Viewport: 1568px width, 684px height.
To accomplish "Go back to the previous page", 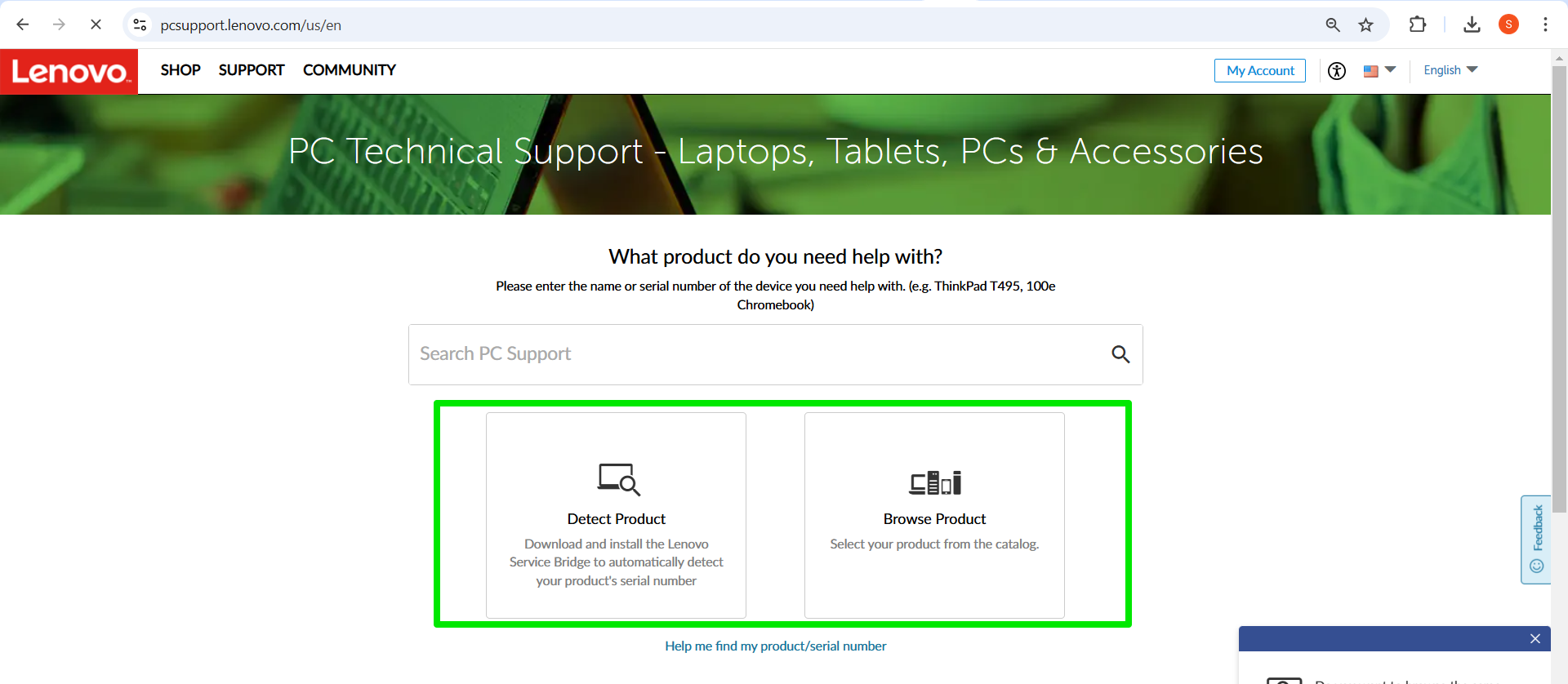I will [x=23, y=24].
